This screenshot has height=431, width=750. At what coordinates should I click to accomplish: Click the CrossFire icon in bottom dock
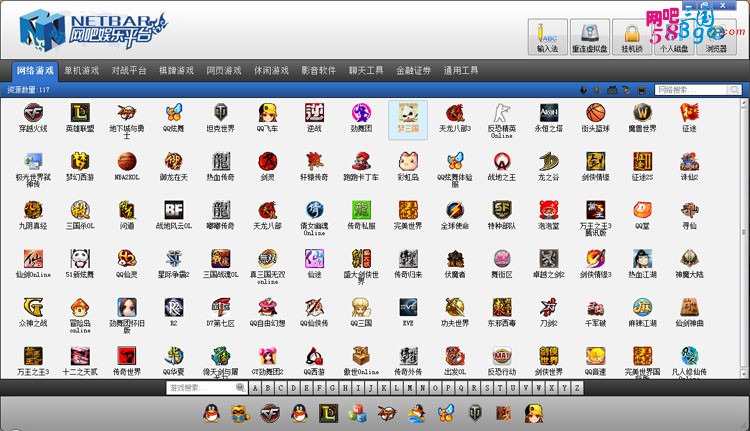click(270, 413)
